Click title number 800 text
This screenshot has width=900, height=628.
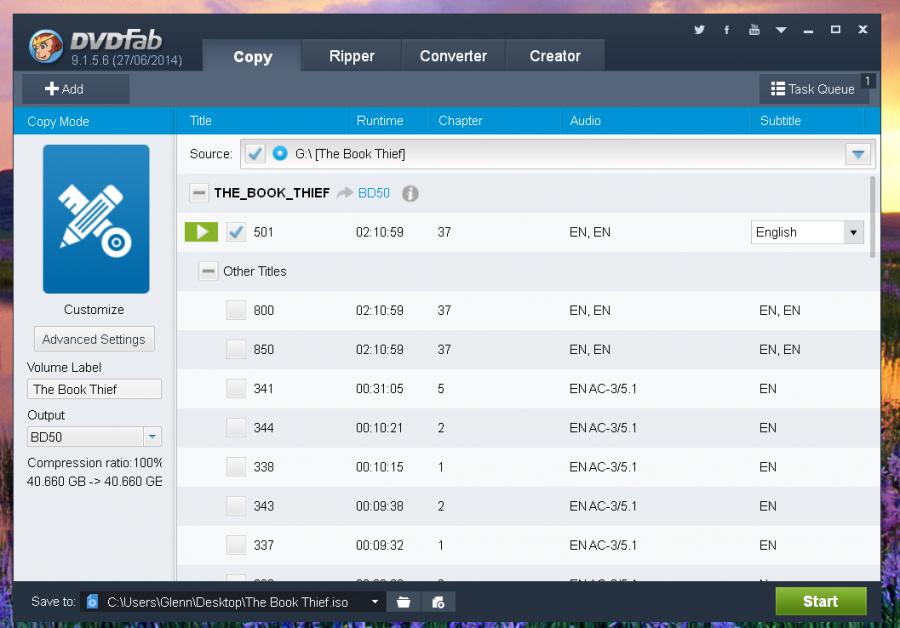pyautogui.click(x=263, y=311)
